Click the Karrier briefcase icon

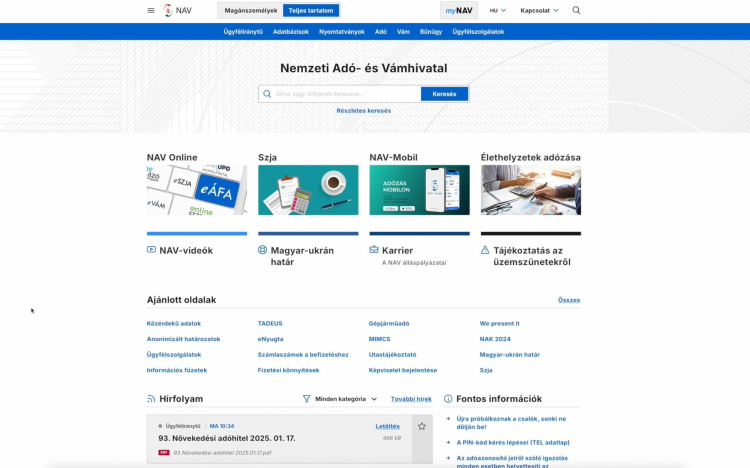tap(374, 250)
